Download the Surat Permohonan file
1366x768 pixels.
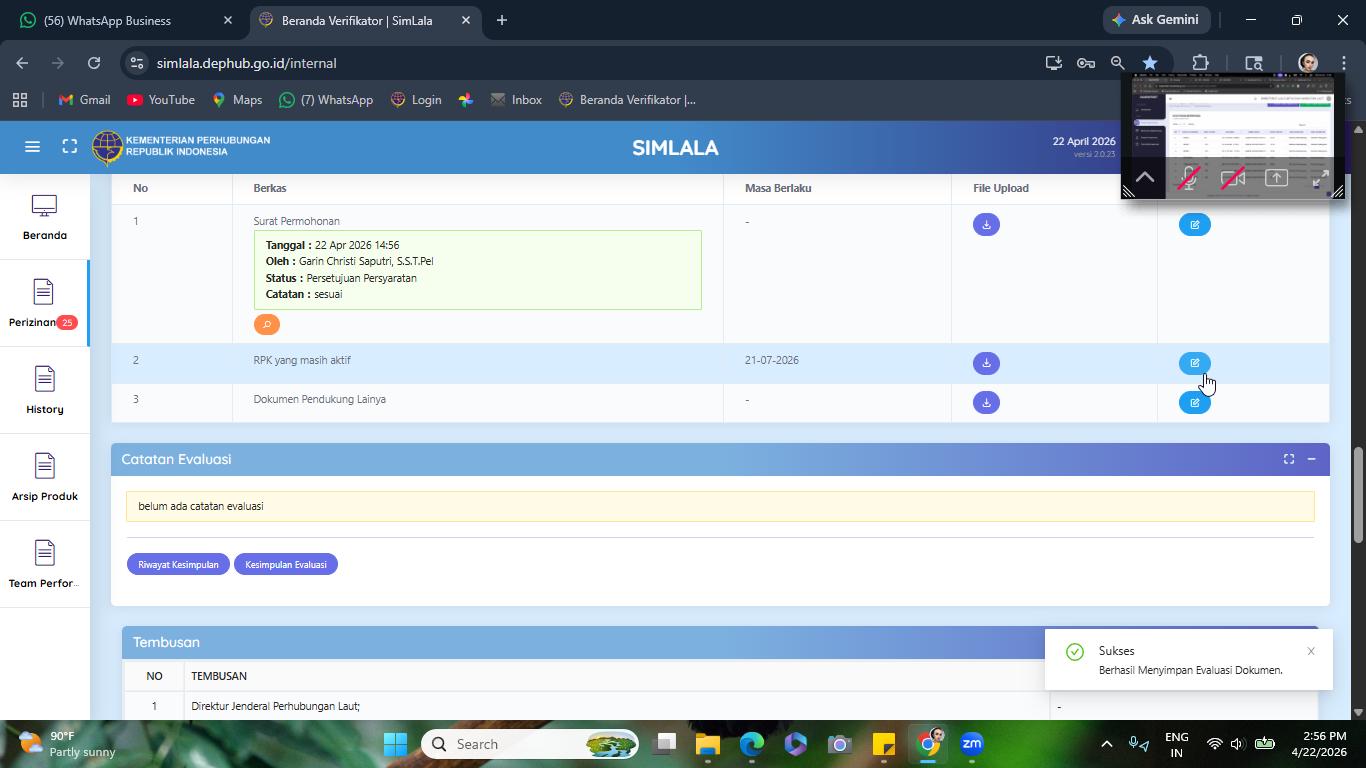[x=986, y=224]
